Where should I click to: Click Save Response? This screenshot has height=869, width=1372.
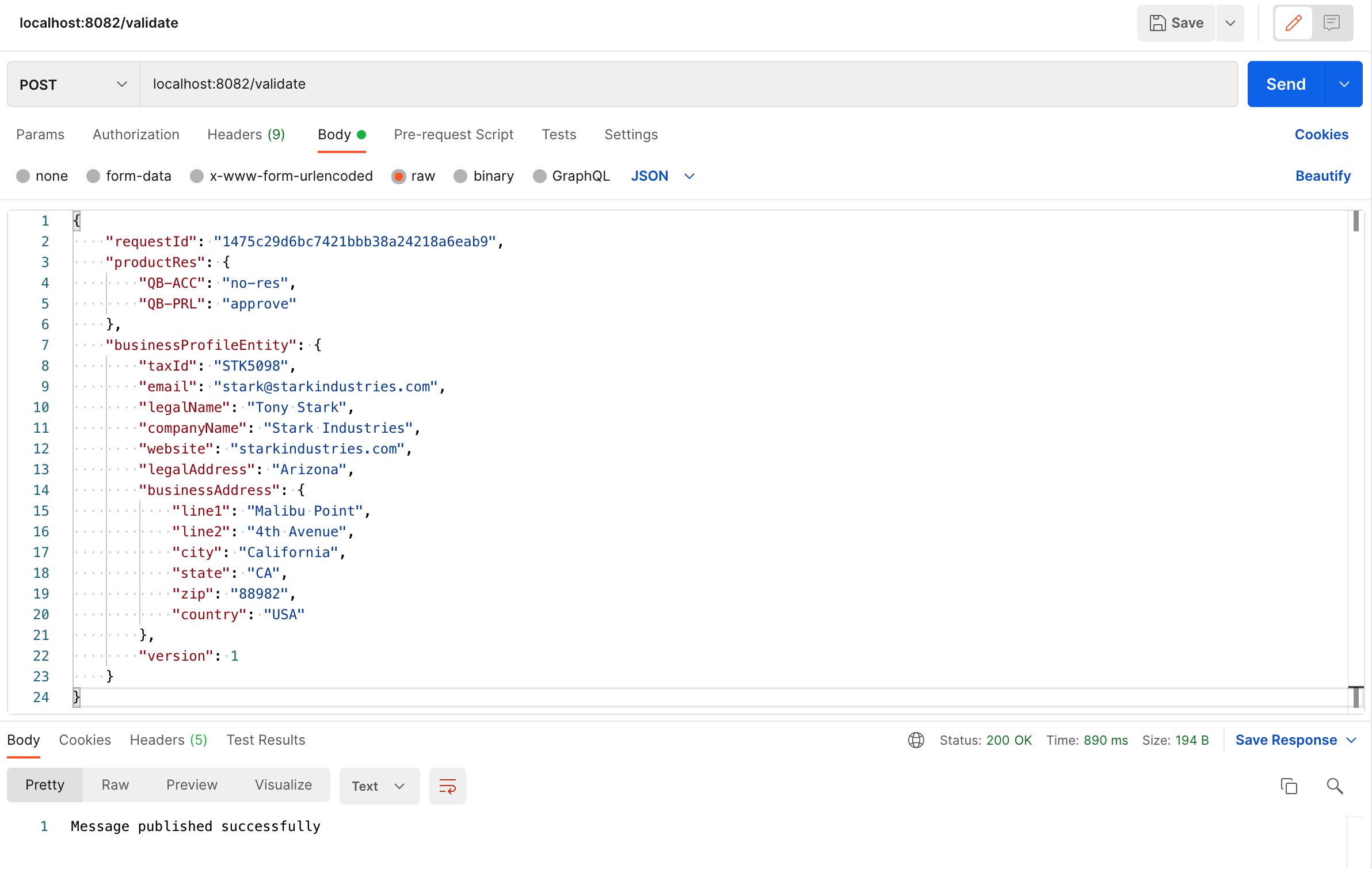1287,740
